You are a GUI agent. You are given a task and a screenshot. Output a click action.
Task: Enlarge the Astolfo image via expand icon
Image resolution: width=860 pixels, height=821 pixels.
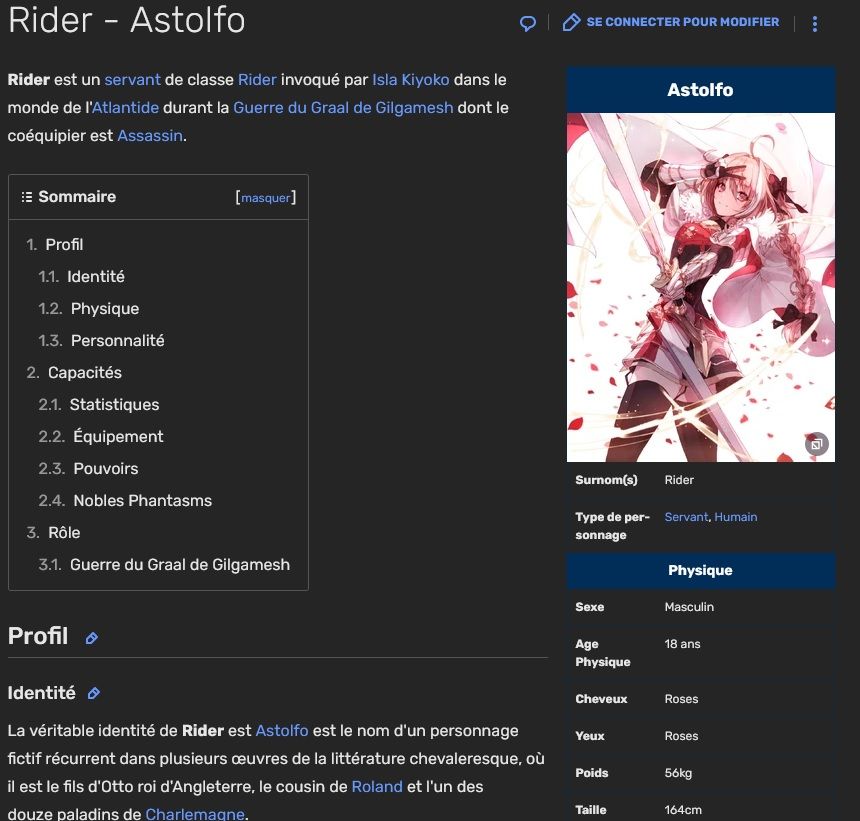point(816,444)
